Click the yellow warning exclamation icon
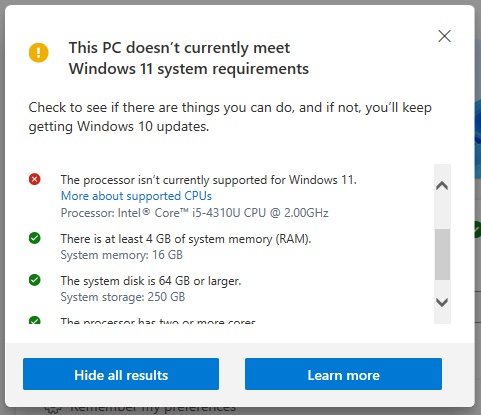Image resolution: width=481 pixels, height=415 pixels. click(x=39, y=53)
